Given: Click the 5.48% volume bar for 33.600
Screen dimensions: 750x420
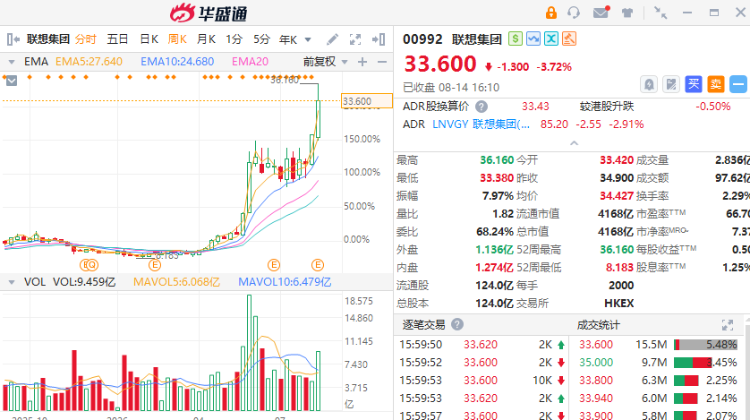Looking at the screenshot, I should pyautogui.click(x=706, y=344).
